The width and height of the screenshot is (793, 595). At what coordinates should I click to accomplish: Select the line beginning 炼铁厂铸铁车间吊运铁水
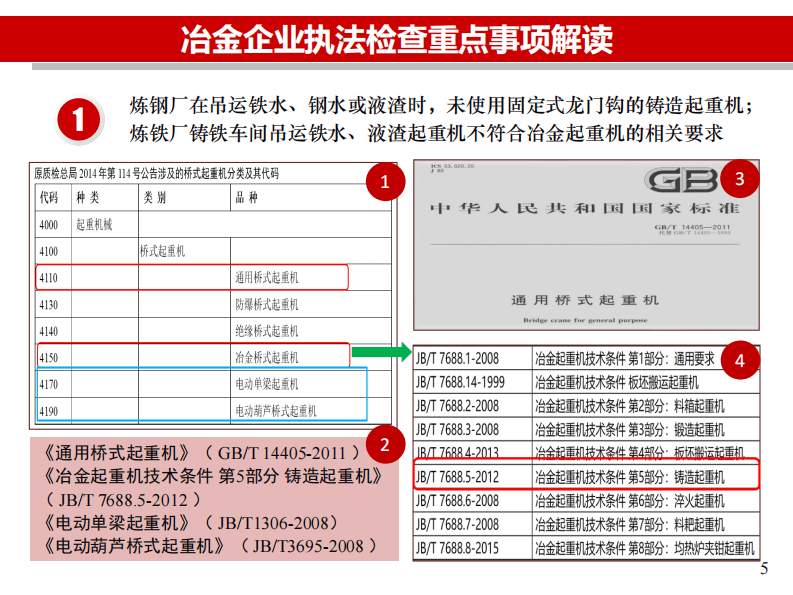[426, 134]
